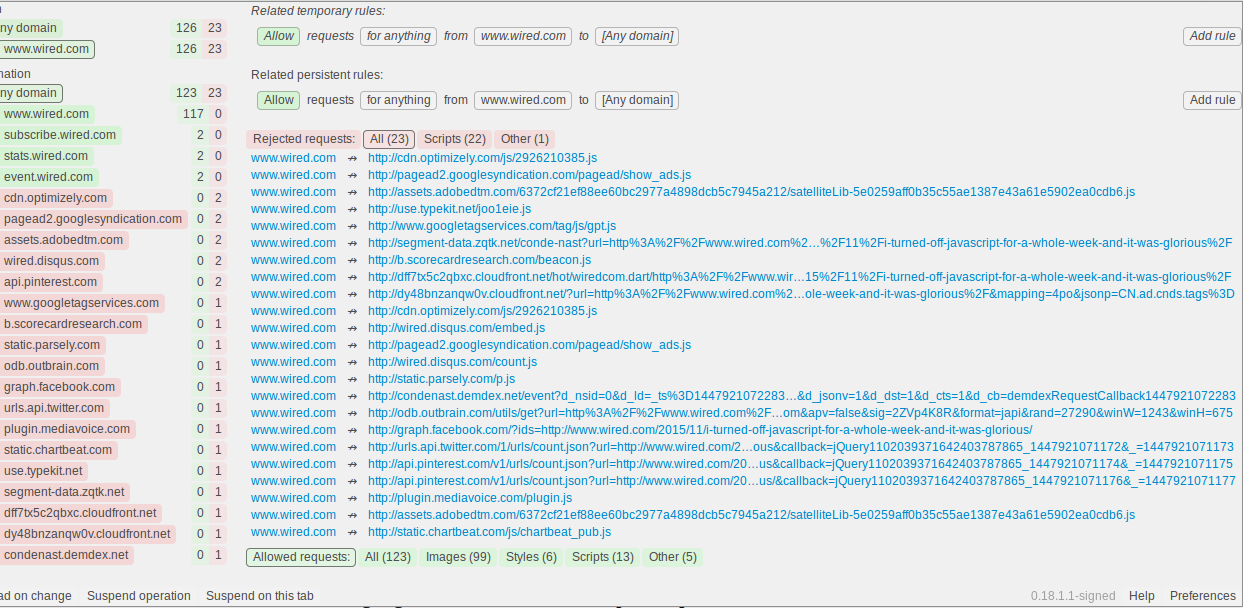The height and width of the screenshot is (608, 1243).
Task: Select wired.disqus.com destination
Action: coord(51,261)
